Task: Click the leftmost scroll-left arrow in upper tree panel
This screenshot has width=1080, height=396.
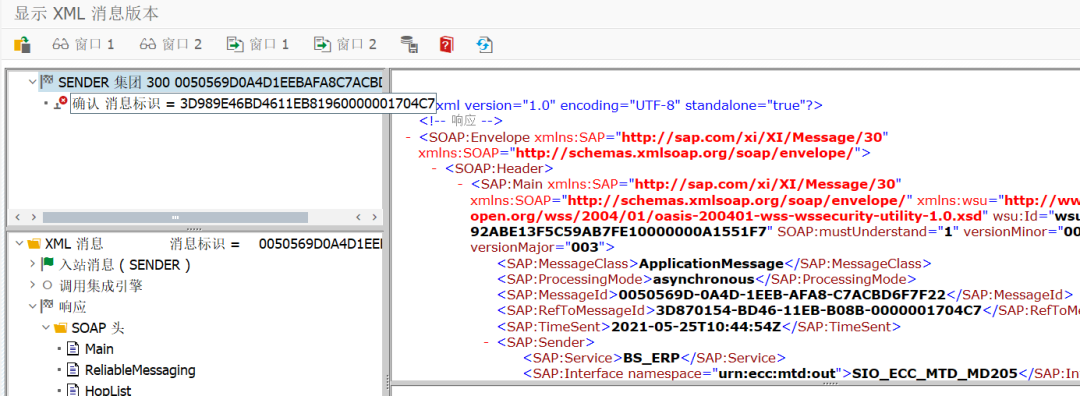Action: pos(18,217)
